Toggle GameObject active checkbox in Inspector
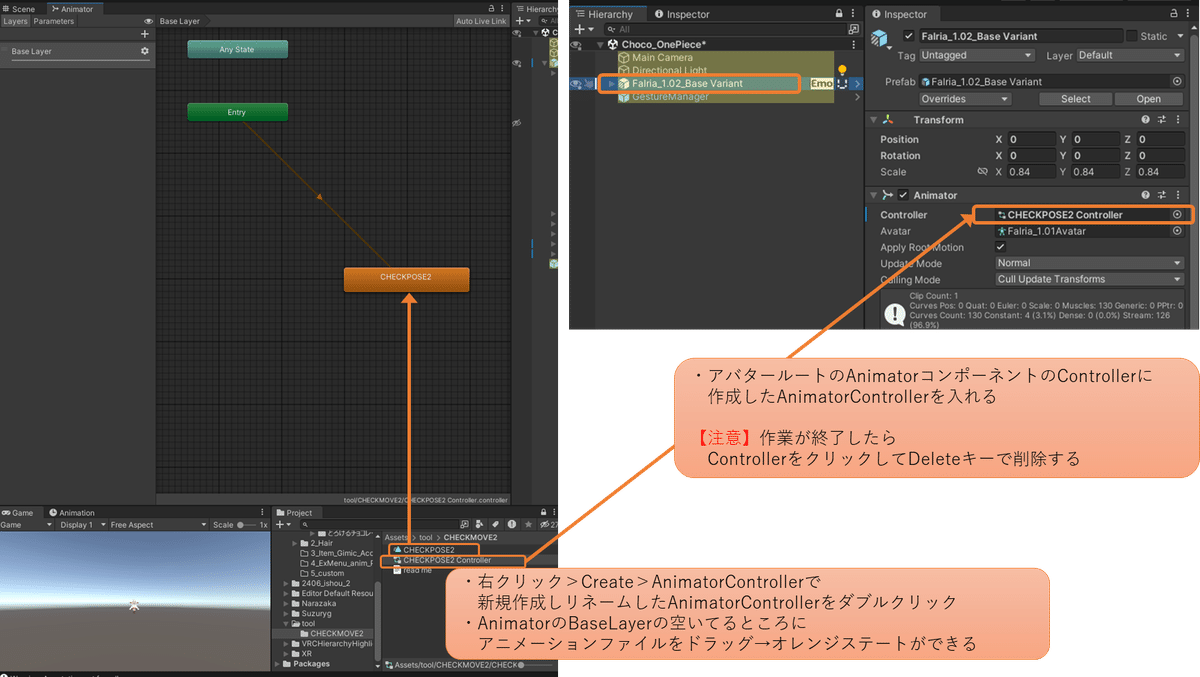The height and width of the screenshot is (677, 1200). click(909, 36)
